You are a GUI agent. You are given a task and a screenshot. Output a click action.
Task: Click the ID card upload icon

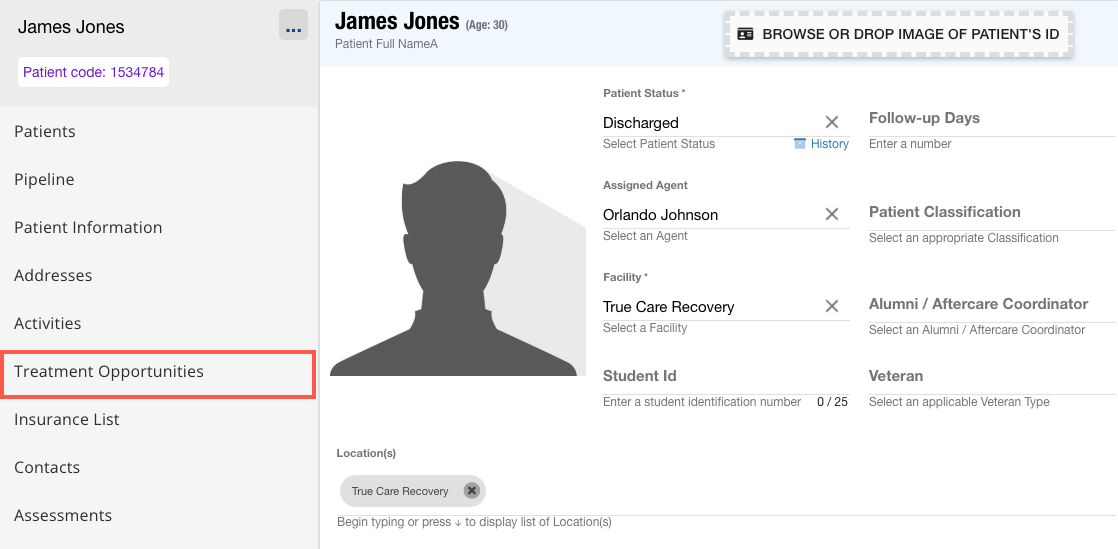tap(745, 34)
